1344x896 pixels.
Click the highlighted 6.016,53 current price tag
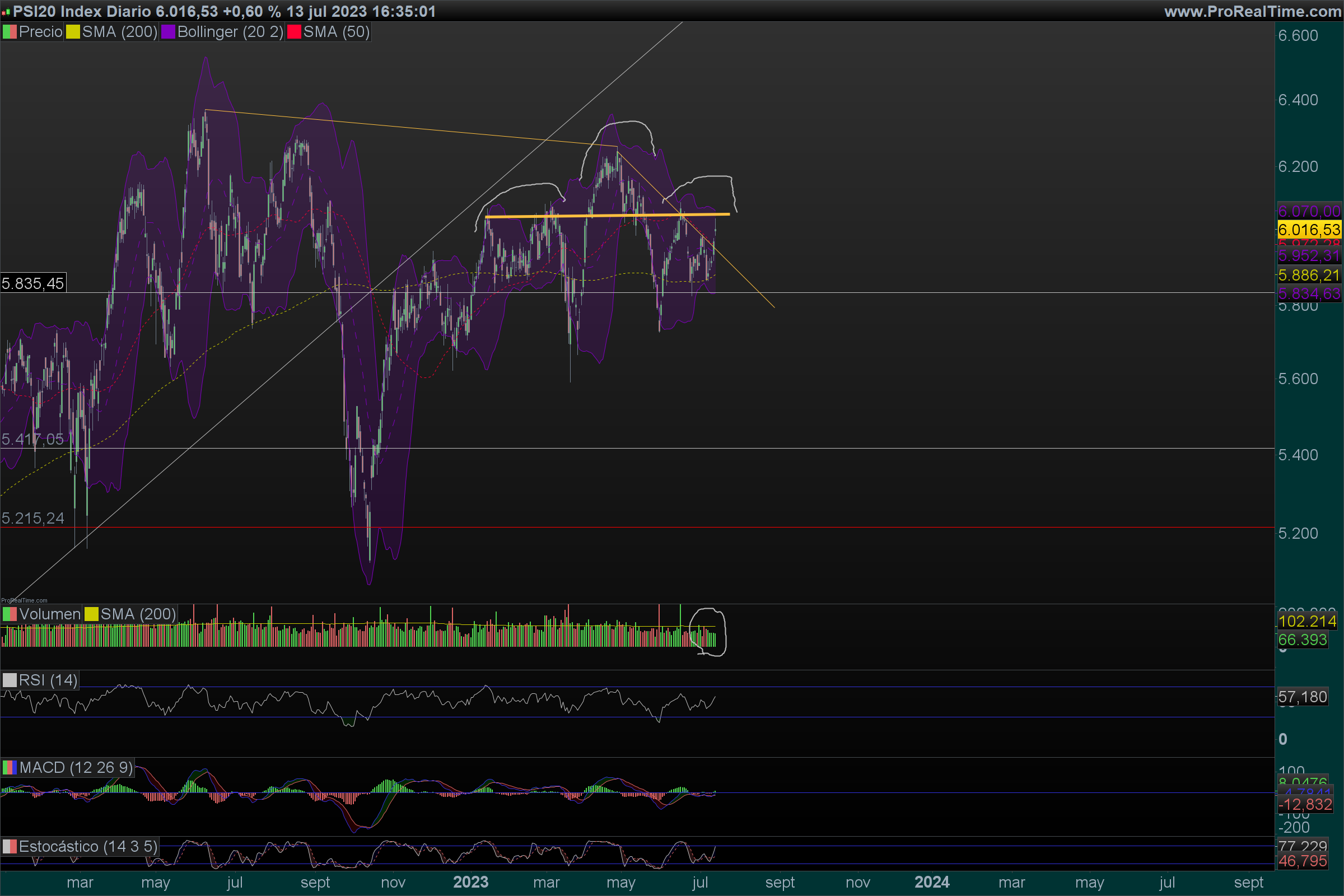pos(1309,230)
